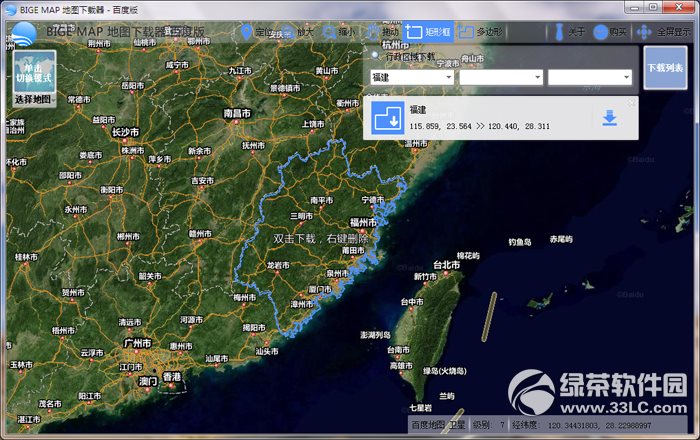Click the 三明市 label on the map
The image size is (700, 440).
pyautogui.click(x=301, y=216)
